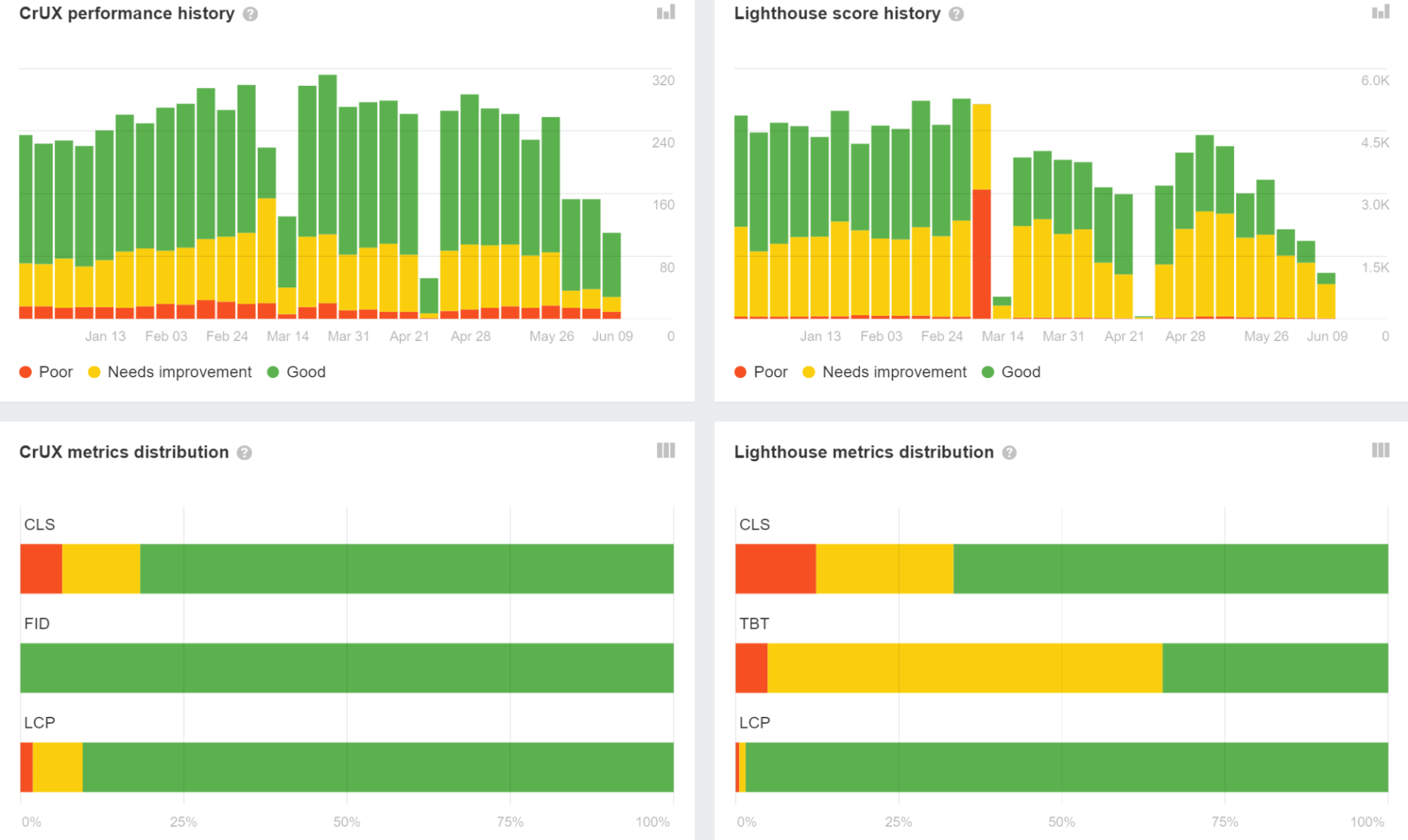Toggle Needs improvement in CrUX performance legend
Image resolution: width=1408 pixels, height=840 pixels.
[170, 372]
